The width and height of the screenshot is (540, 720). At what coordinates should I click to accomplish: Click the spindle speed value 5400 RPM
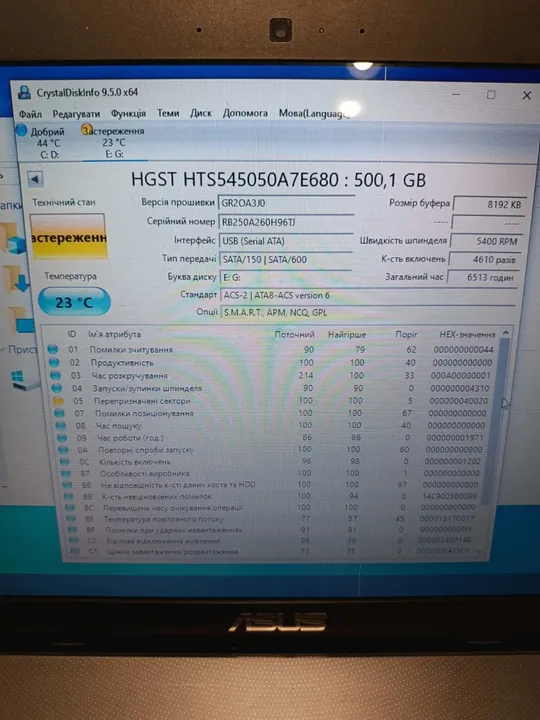tap(486, 241)
